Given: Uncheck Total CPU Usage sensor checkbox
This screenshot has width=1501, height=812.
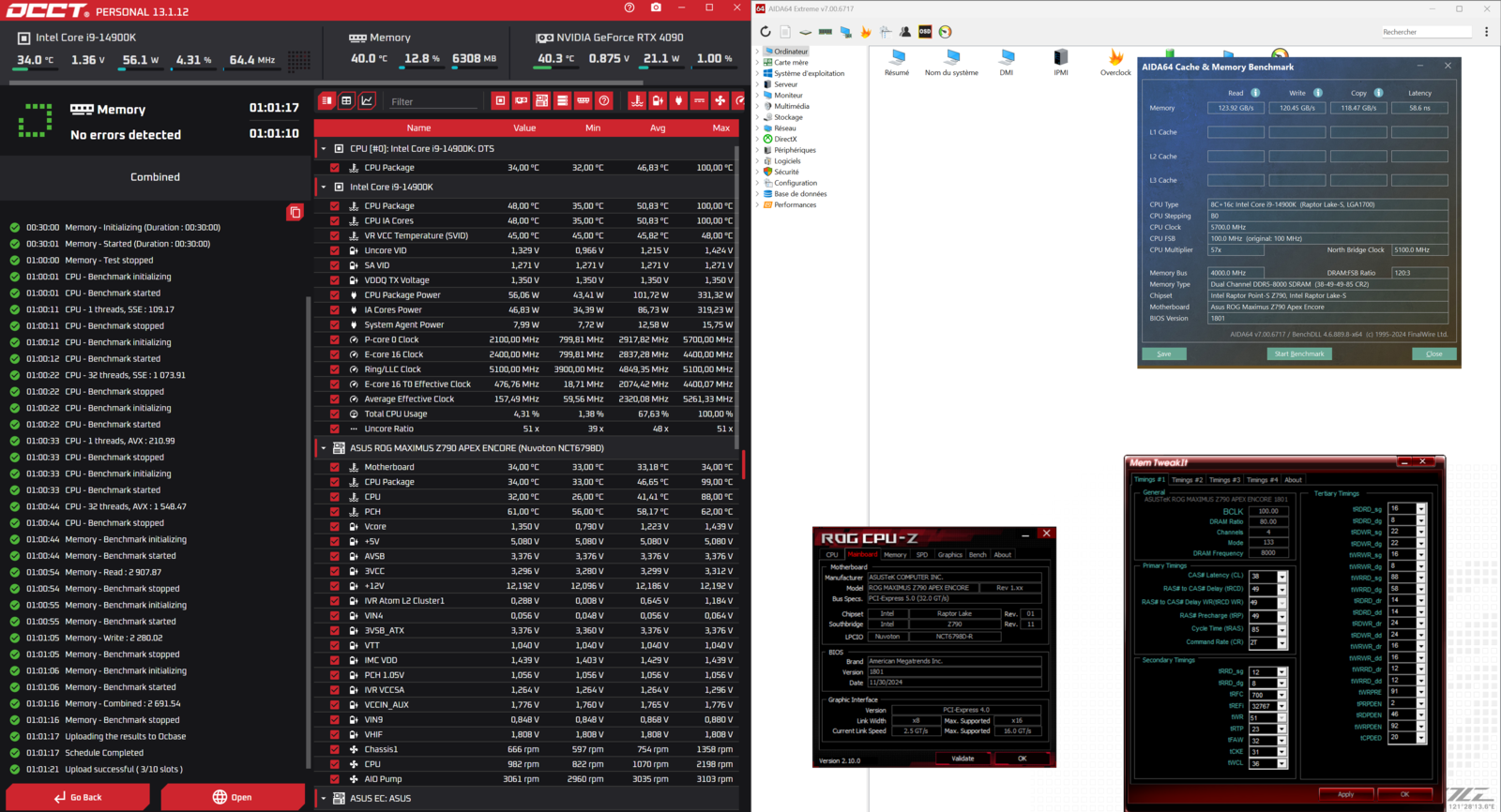Looking at the screenshot, I should coord(334,414).
